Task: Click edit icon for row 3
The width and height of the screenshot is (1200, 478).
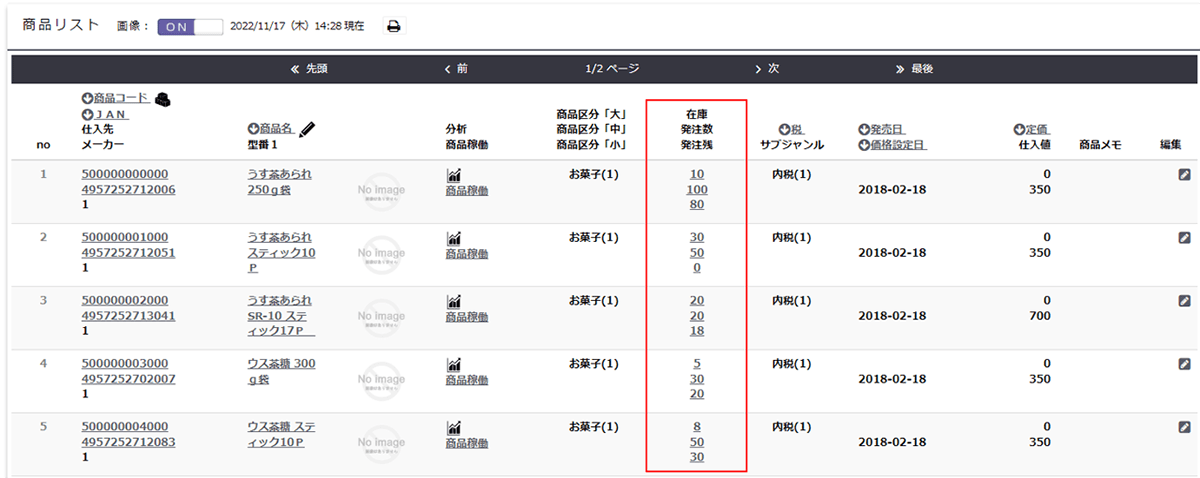Action: click(1184, 301)
